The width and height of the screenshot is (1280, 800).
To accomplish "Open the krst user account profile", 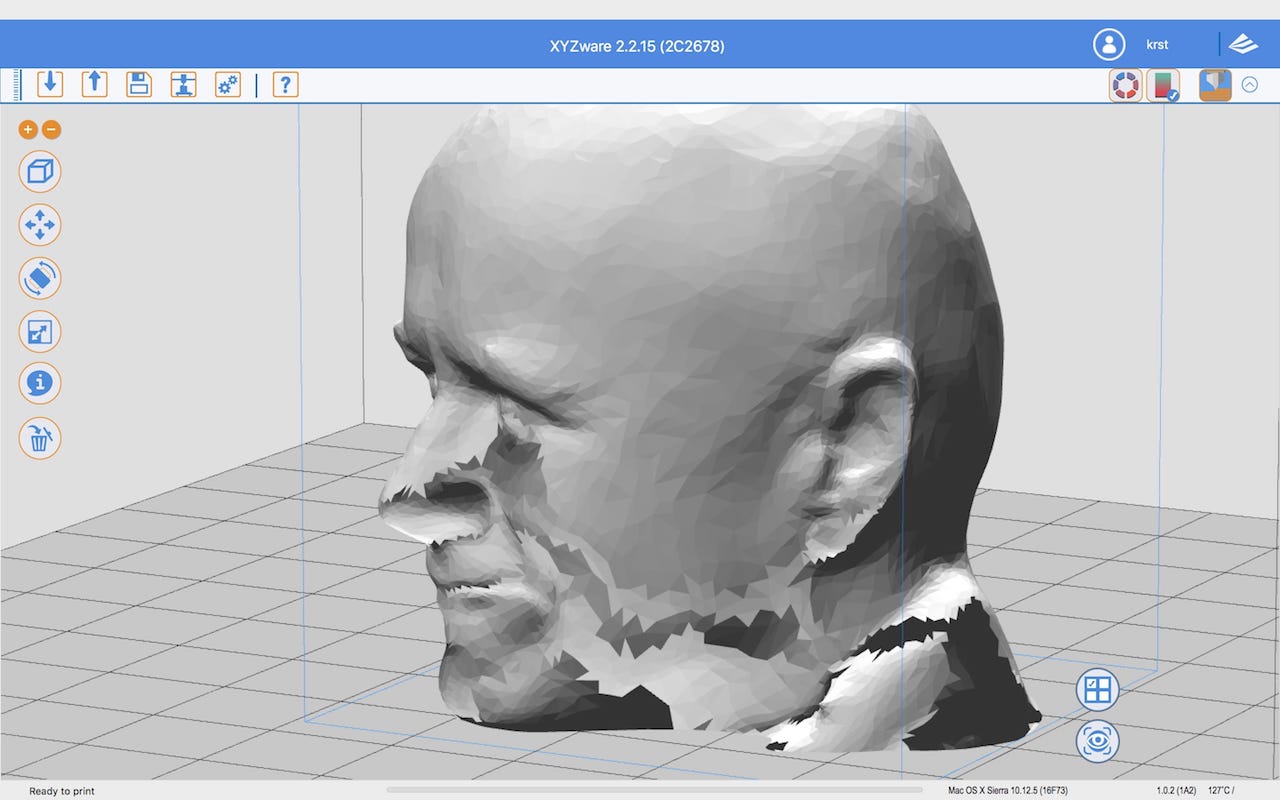I will coord(1109,45).
